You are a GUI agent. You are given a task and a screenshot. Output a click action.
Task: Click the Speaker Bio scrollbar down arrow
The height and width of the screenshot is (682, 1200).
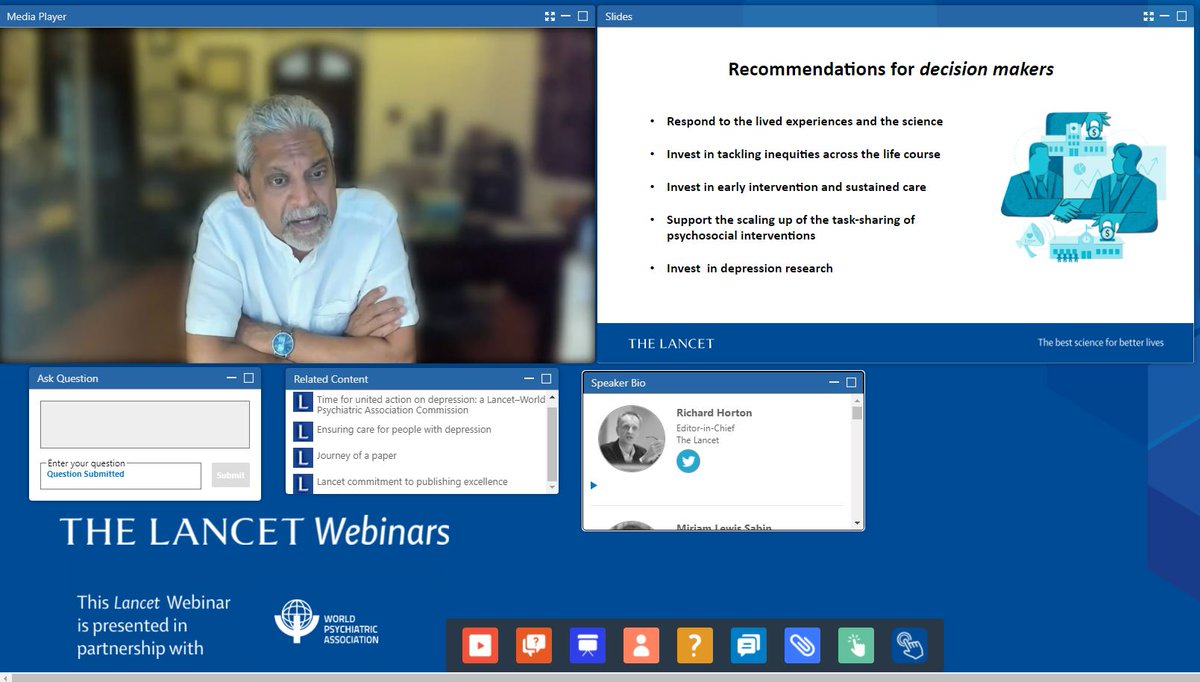857,523
